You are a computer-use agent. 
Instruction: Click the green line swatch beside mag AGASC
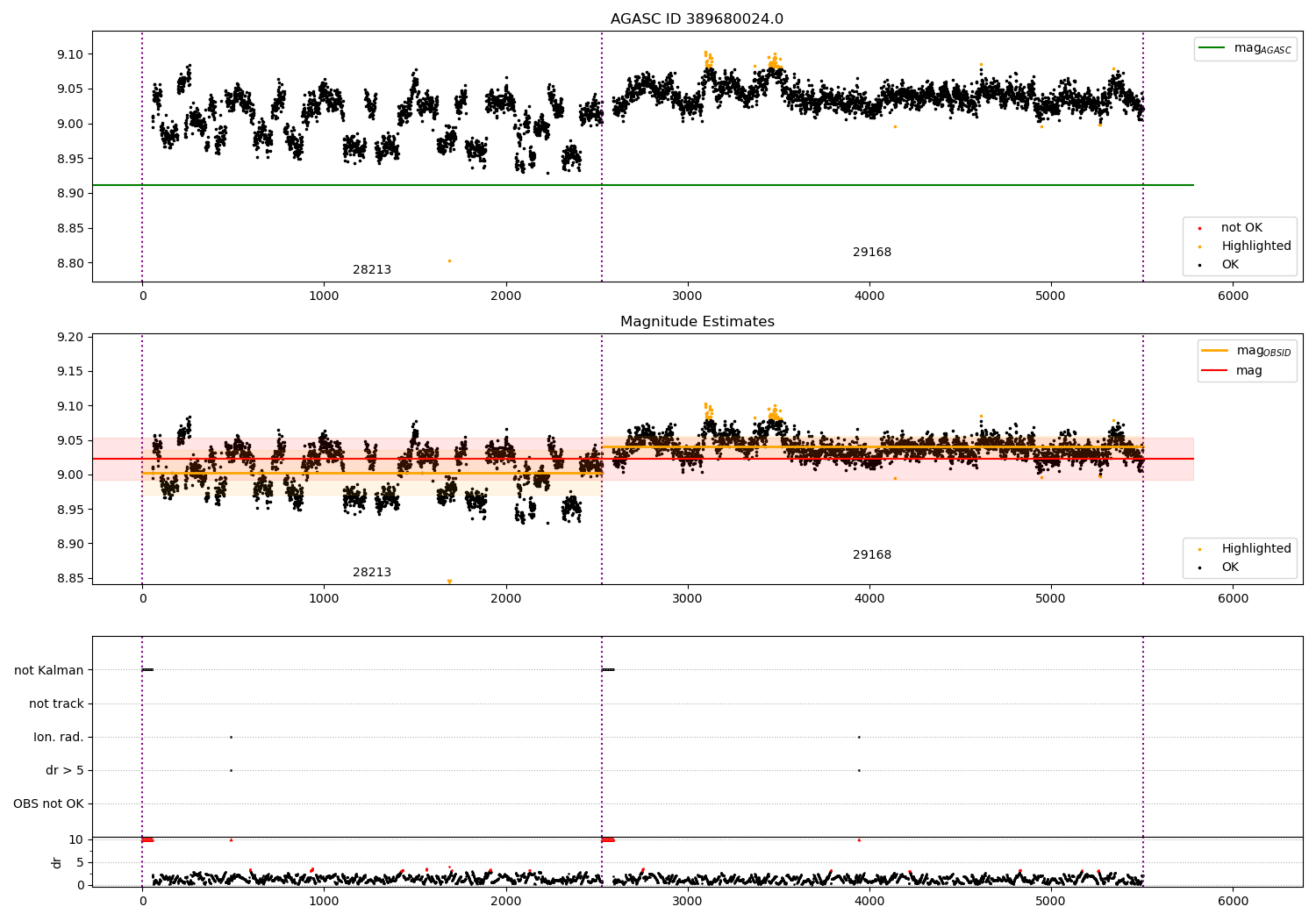(1212, 48)
